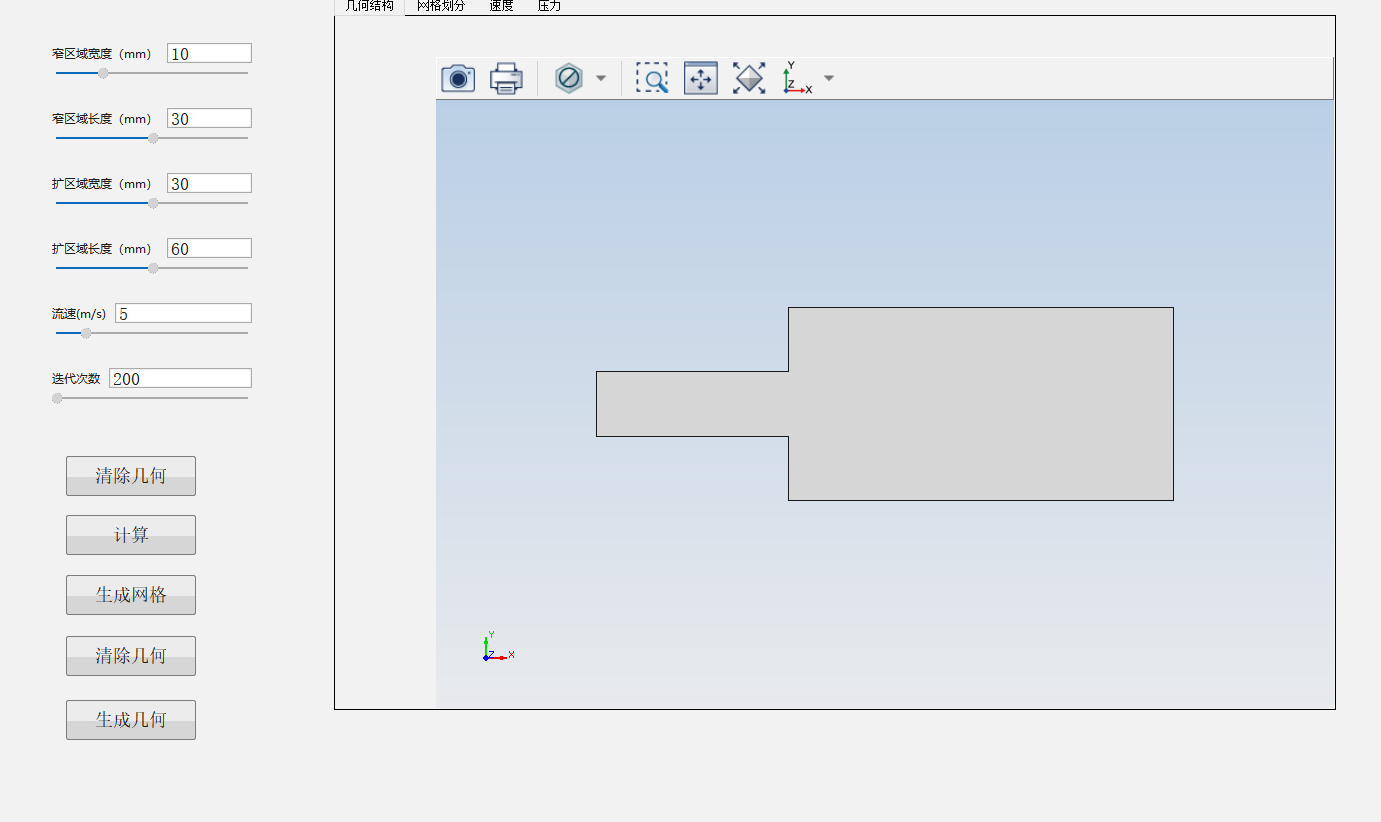Click the XY view axis icon in toolbar
The image size is (1381, 822).
(797, 78)
